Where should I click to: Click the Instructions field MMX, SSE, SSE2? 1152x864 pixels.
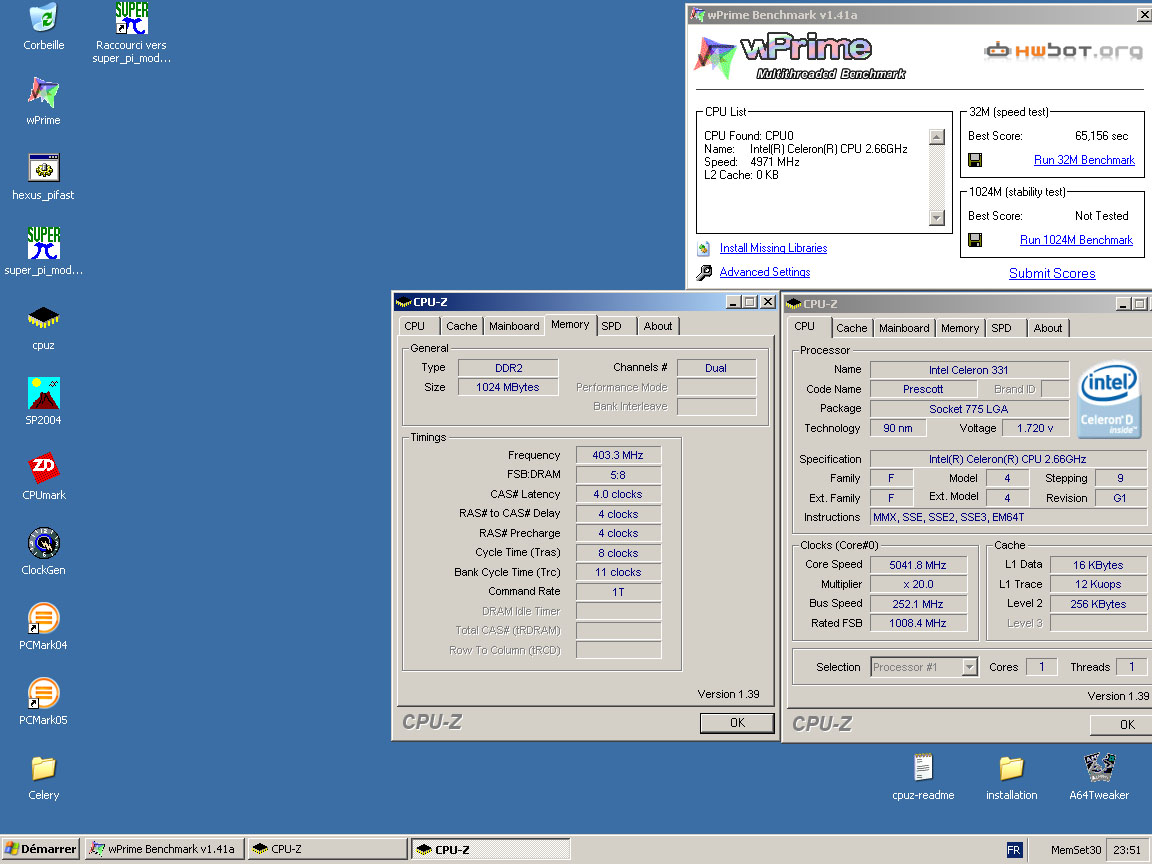[x=1008, y=517]
